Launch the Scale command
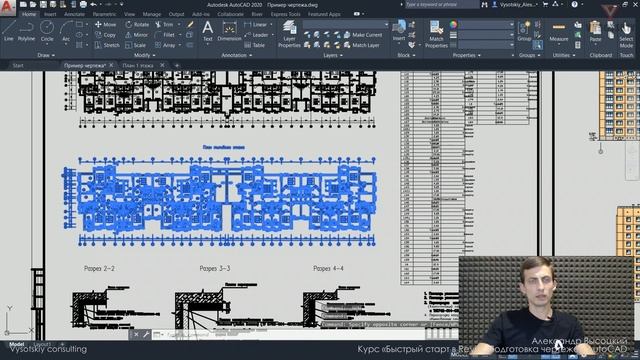Viewport: 640px width, 360px height. [x=136, y=45]
